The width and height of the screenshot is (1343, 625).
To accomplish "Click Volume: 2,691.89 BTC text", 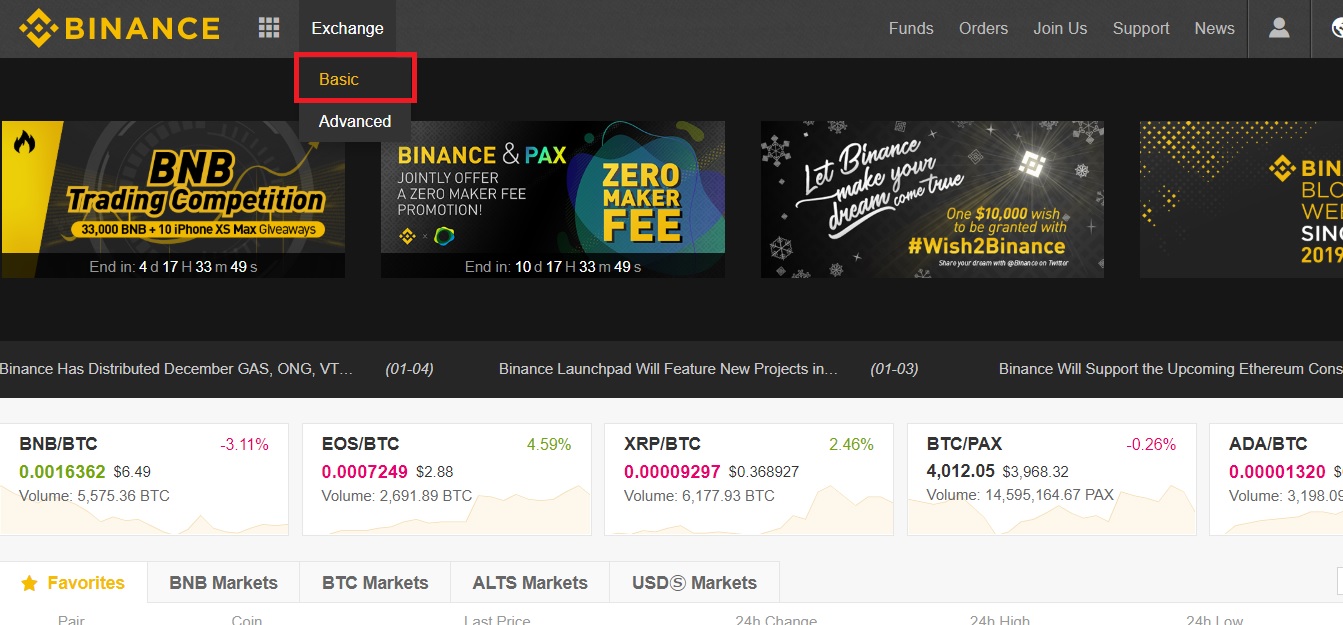I will (397, 496).
